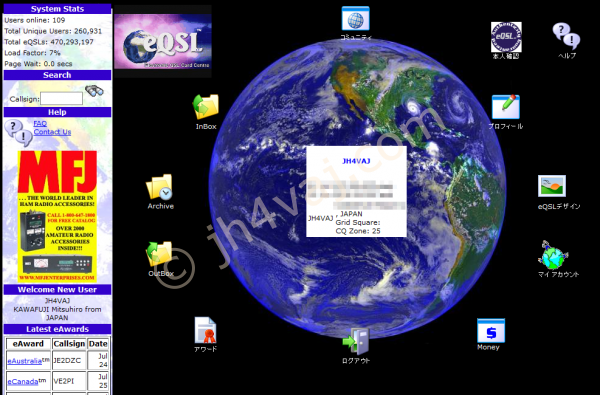Viewport: 600px width, 395px height.
Task: Open the Contact Us link
Action: [52, 132]
